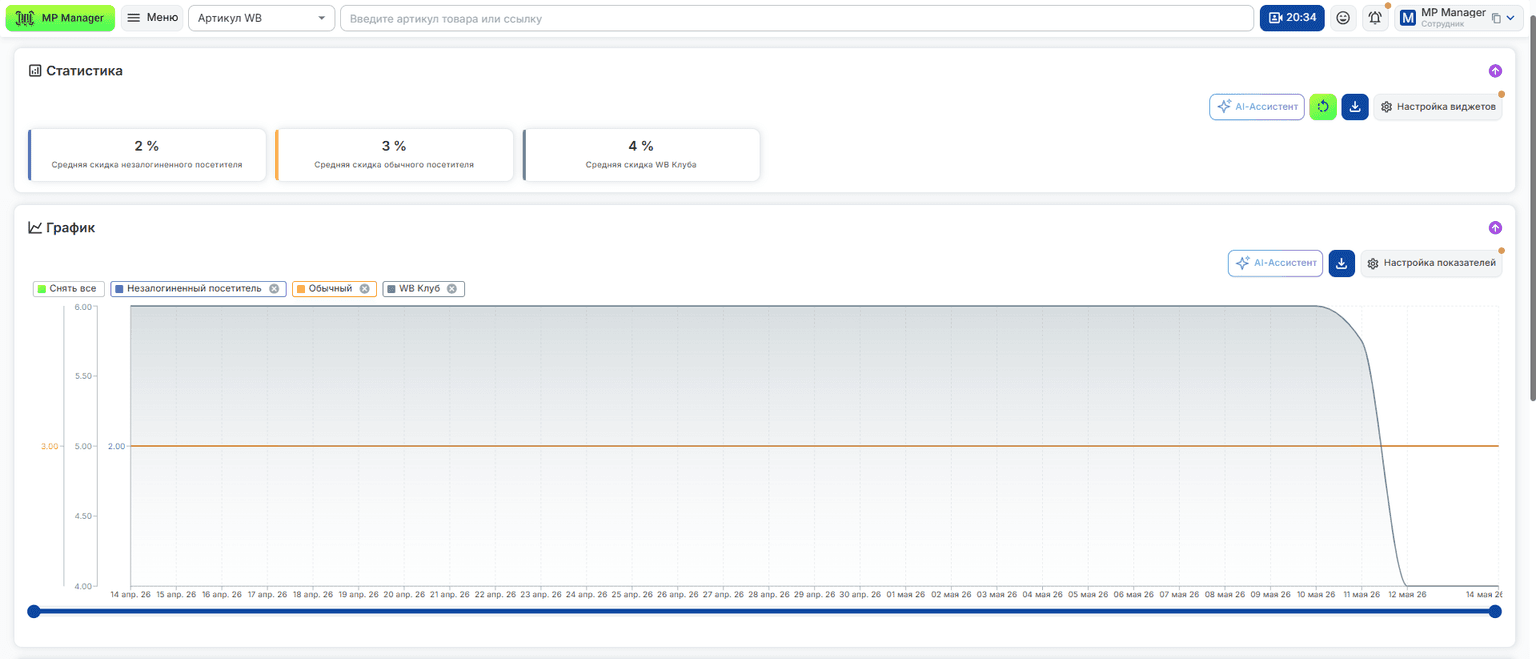Screen dimensions: 1536x659
Task: Click the smiley face feedback icon
Action: pyautogui.click(x=1343, y=18)
